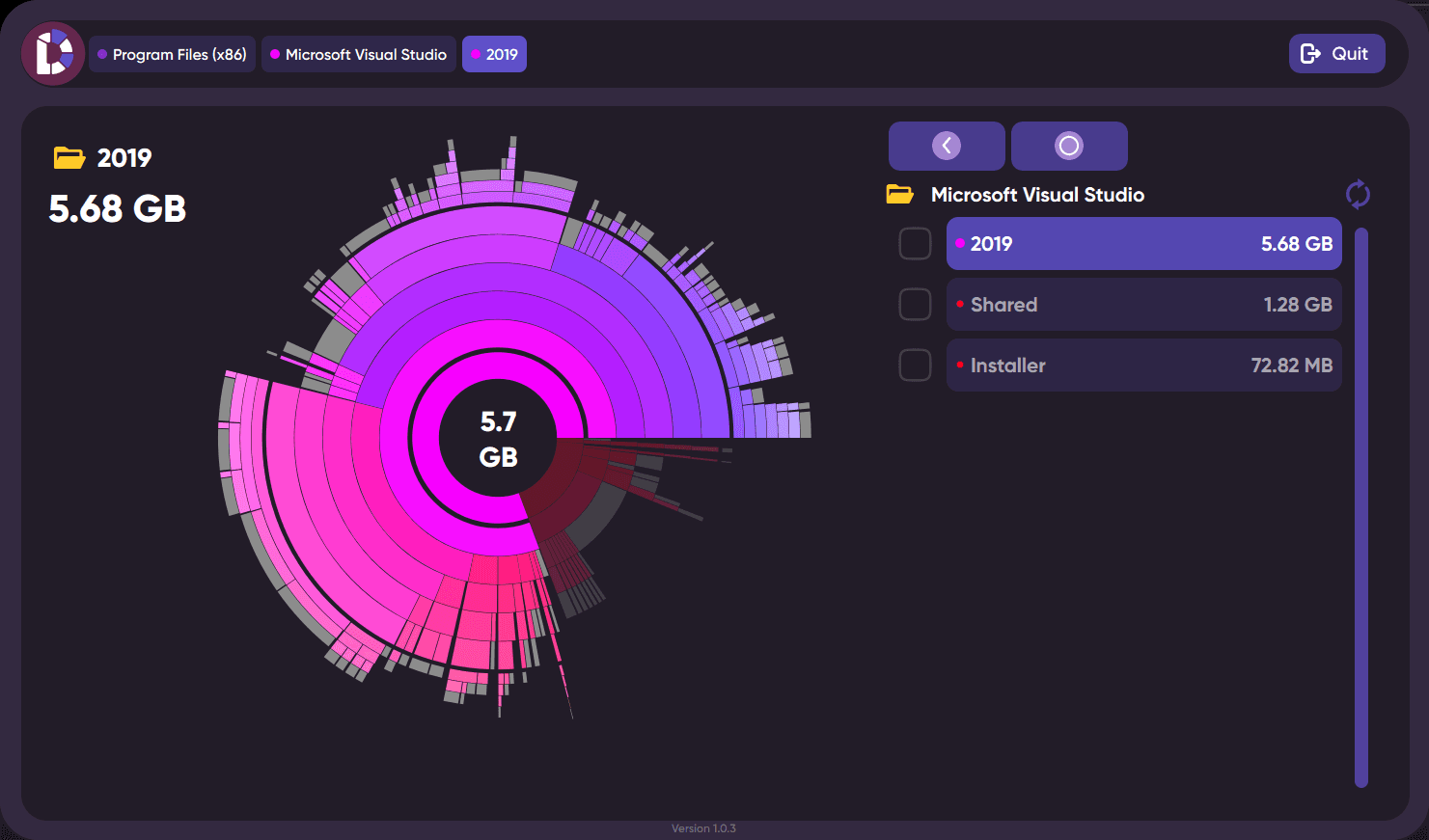The image size is (1429, 840).
Task: Click the folder icon beside Microsoft Visual Studio
Action: click(900, 195)
